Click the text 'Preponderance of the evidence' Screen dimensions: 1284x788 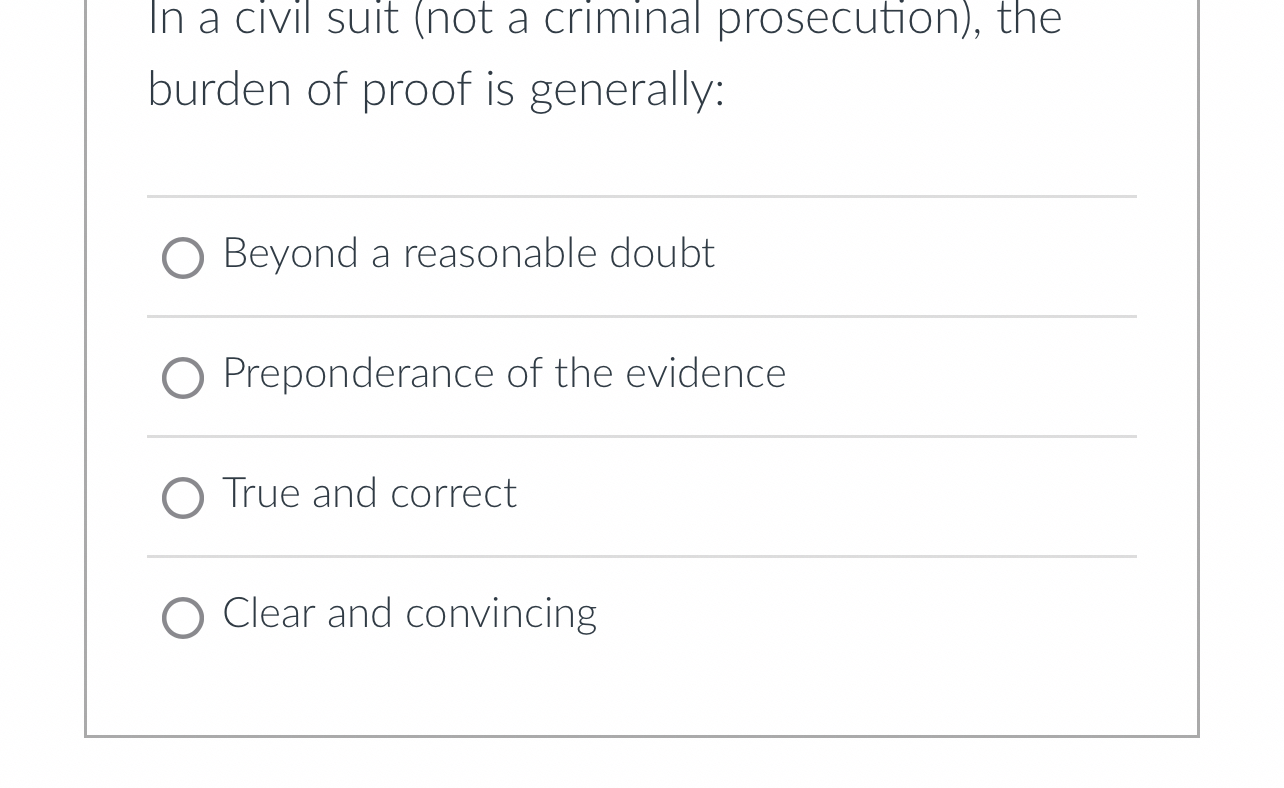503,375
